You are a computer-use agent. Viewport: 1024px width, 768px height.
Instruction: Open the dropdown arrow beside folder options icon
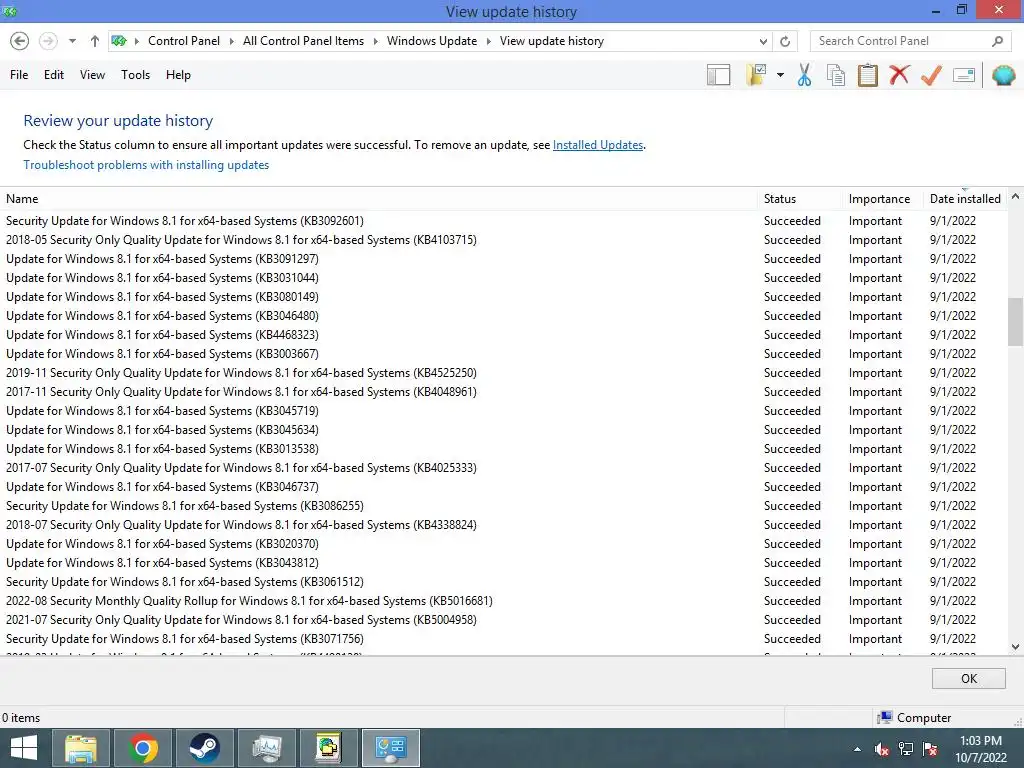coord(780,75)
